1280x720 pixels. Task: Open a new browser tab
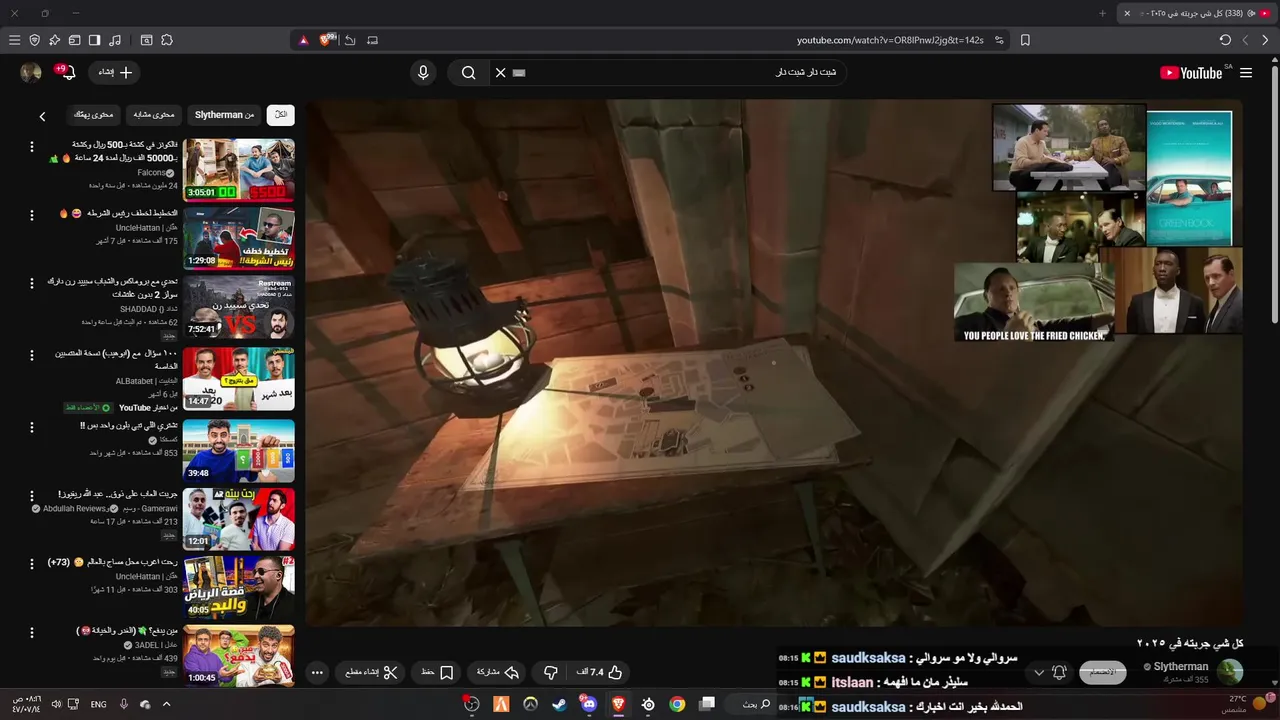[1103, 13]
